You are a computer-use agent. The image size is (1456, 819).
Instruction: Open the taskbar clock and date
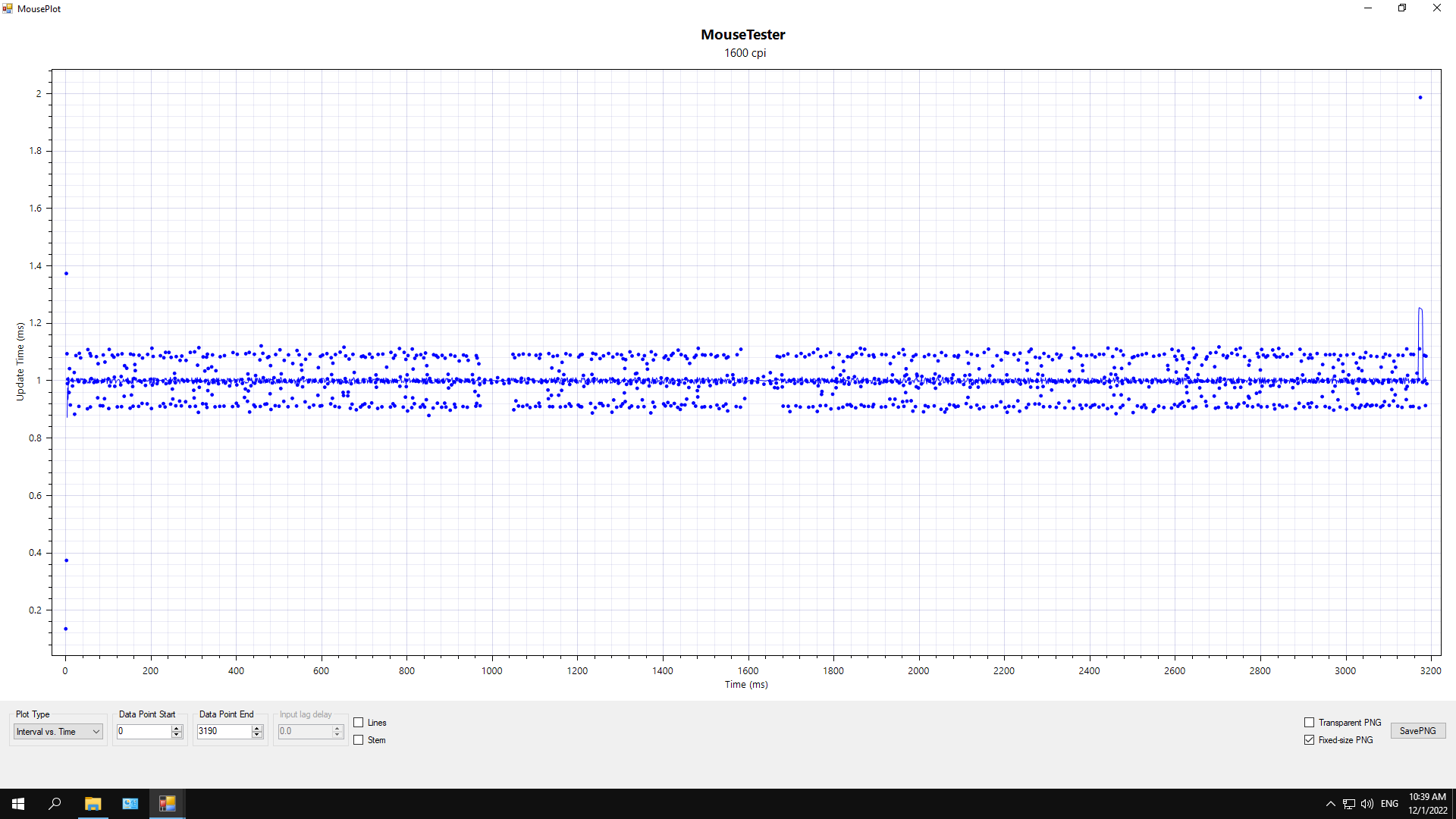click(1427, 804)
